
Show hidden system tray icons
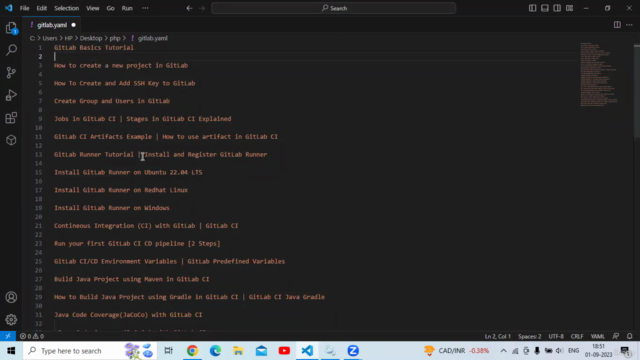[x=503, y=351]
